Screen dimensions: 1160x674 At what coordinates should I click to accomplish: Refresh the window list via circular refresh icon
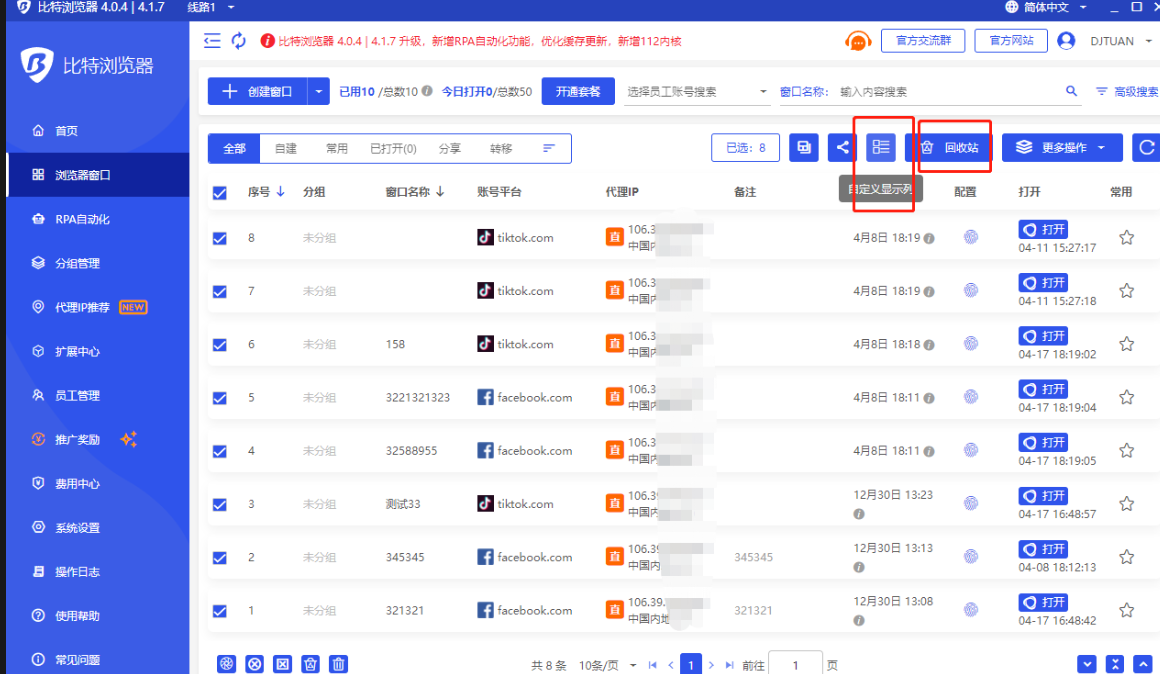[1147, 147]
